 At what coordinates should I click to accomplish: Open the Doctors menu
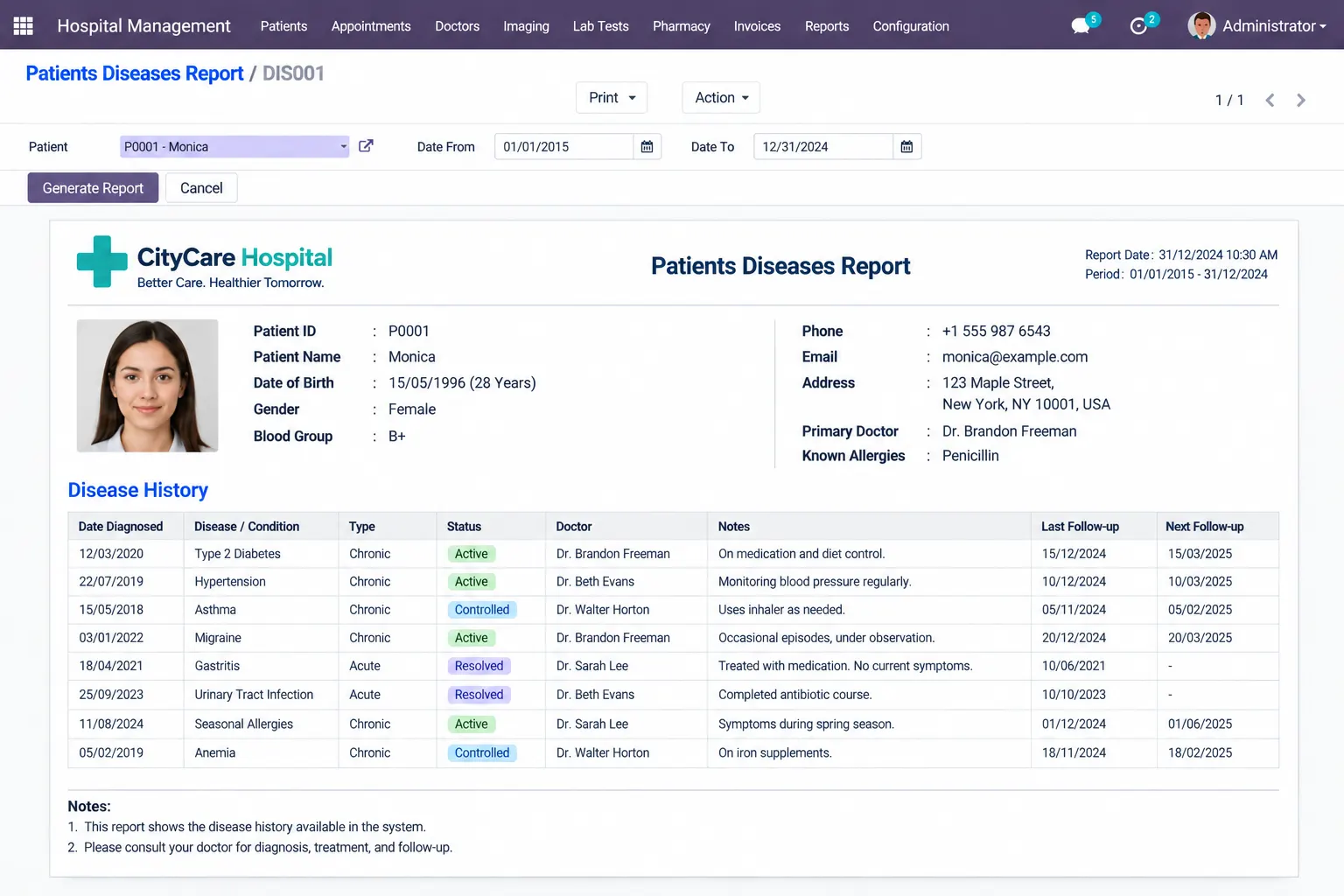click(x=457, y=26)
